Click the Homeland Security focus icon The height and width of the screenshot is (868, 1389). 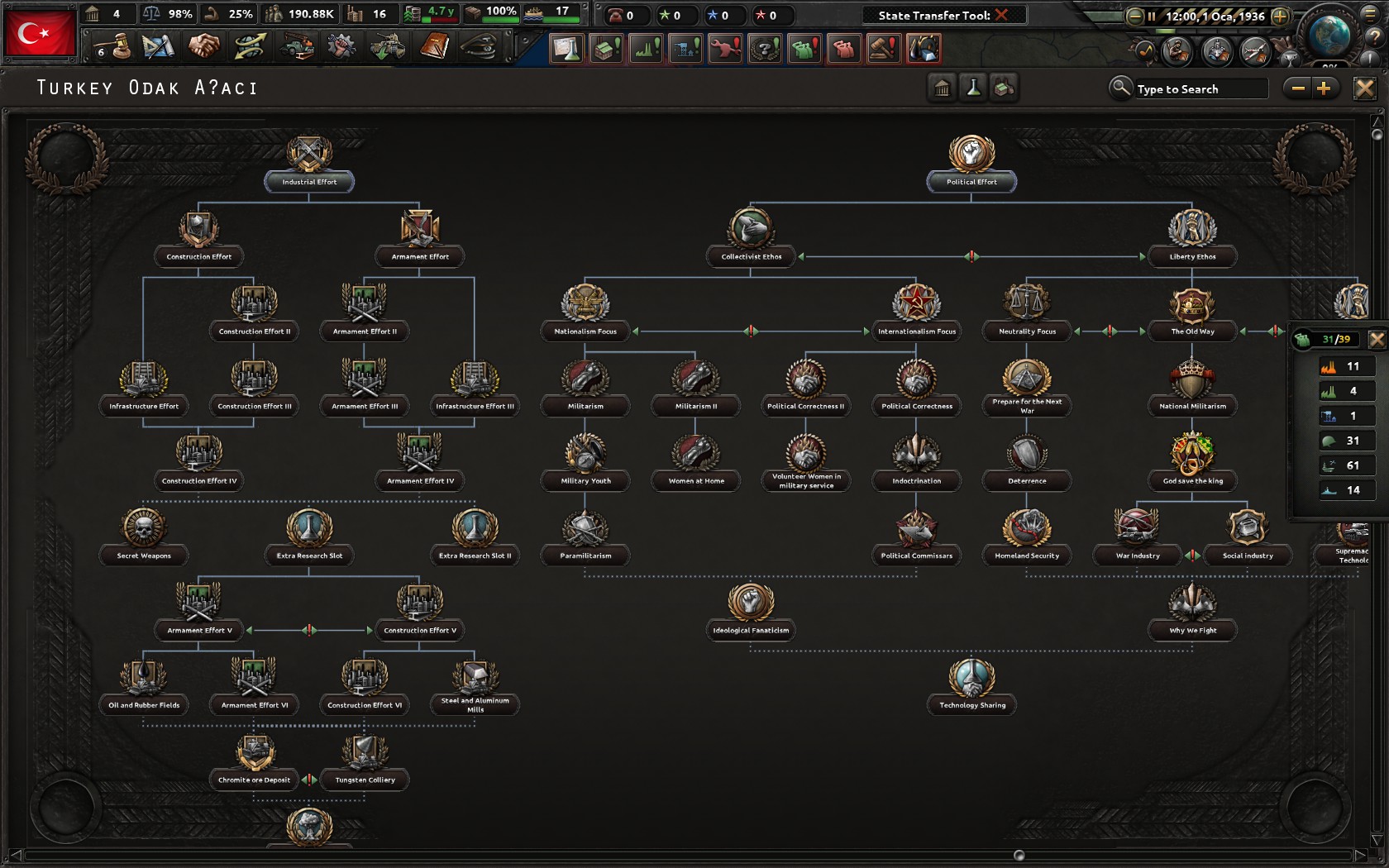(x=1027, y=527)
